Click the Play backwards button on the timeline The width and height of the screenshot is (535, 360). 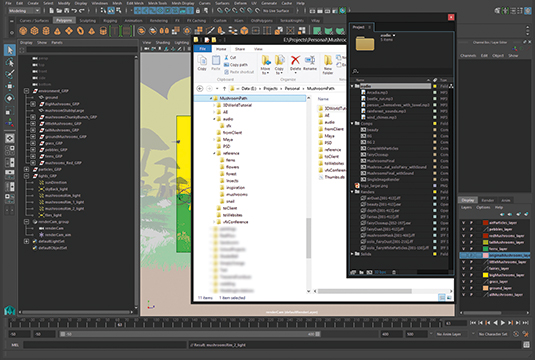click(495, 322)
